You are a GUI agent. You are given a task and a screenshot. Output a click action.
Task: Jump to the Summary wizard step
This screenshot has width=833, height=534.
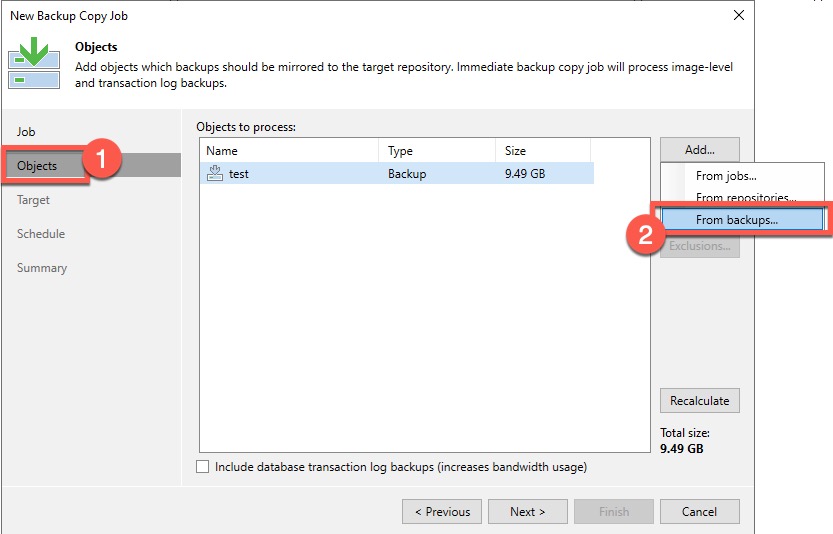[42, 268]
